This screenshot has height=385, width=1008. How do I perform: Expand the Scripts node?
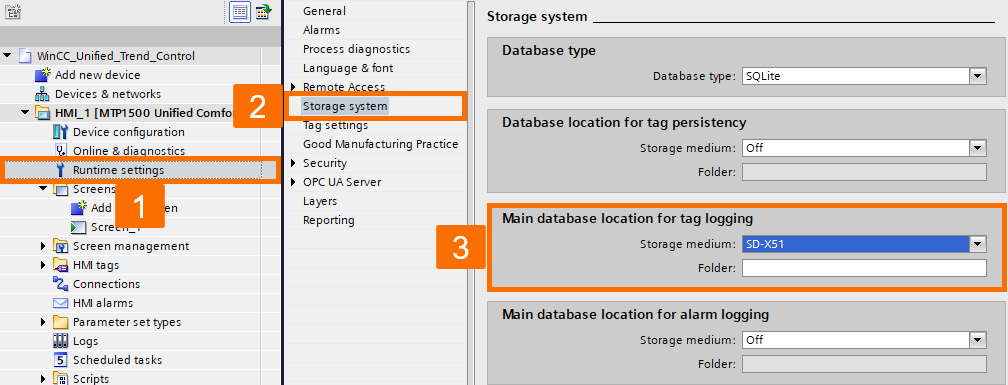click(x=43, y=379)
